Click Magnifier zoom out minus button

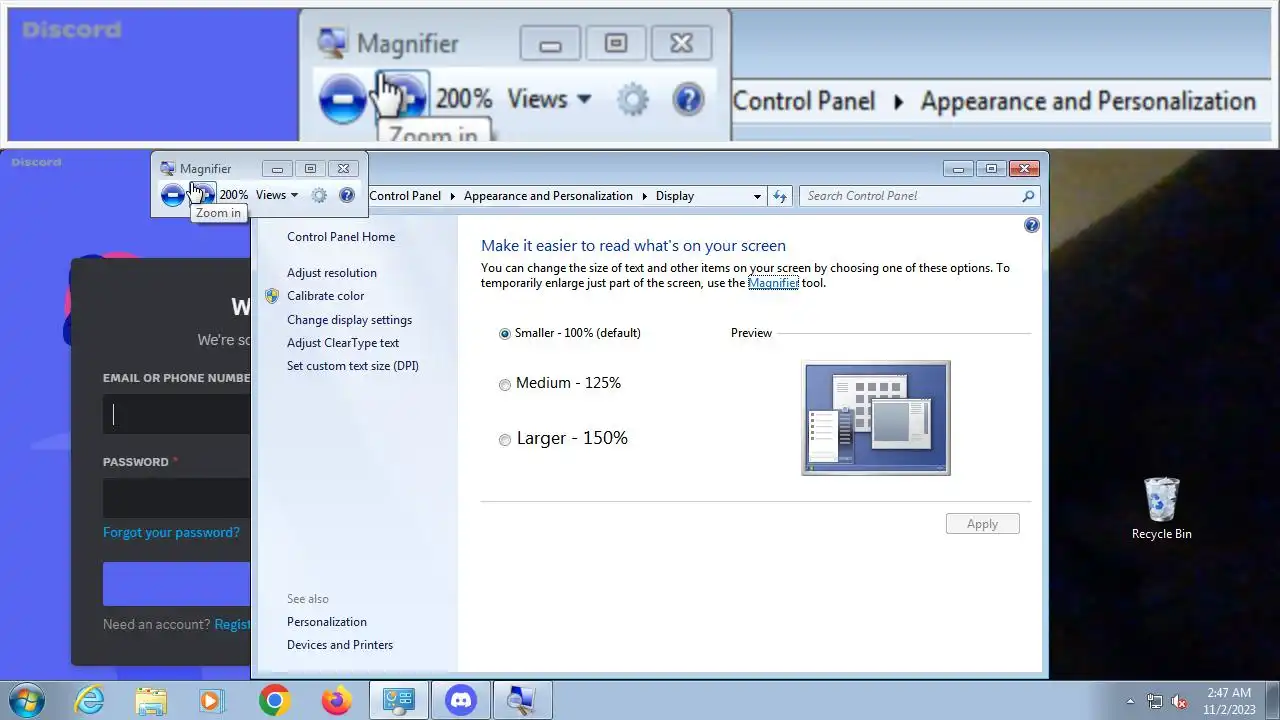click(x=173, y=196)
